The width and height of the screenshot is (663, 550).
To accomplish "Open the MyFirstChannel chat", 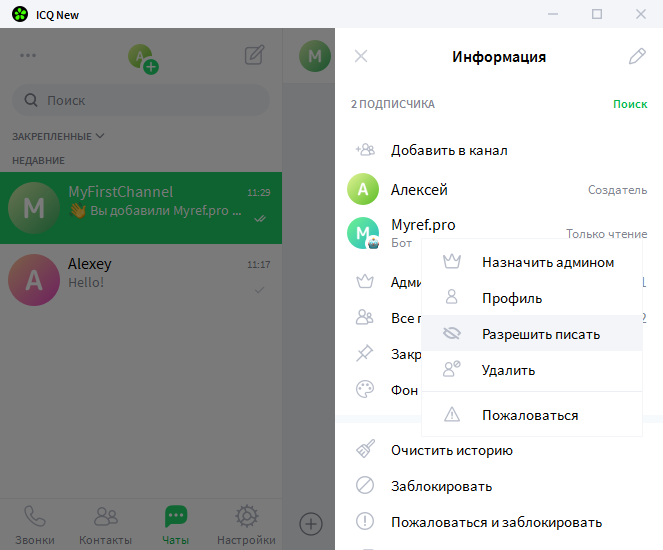I will (141, 208).
